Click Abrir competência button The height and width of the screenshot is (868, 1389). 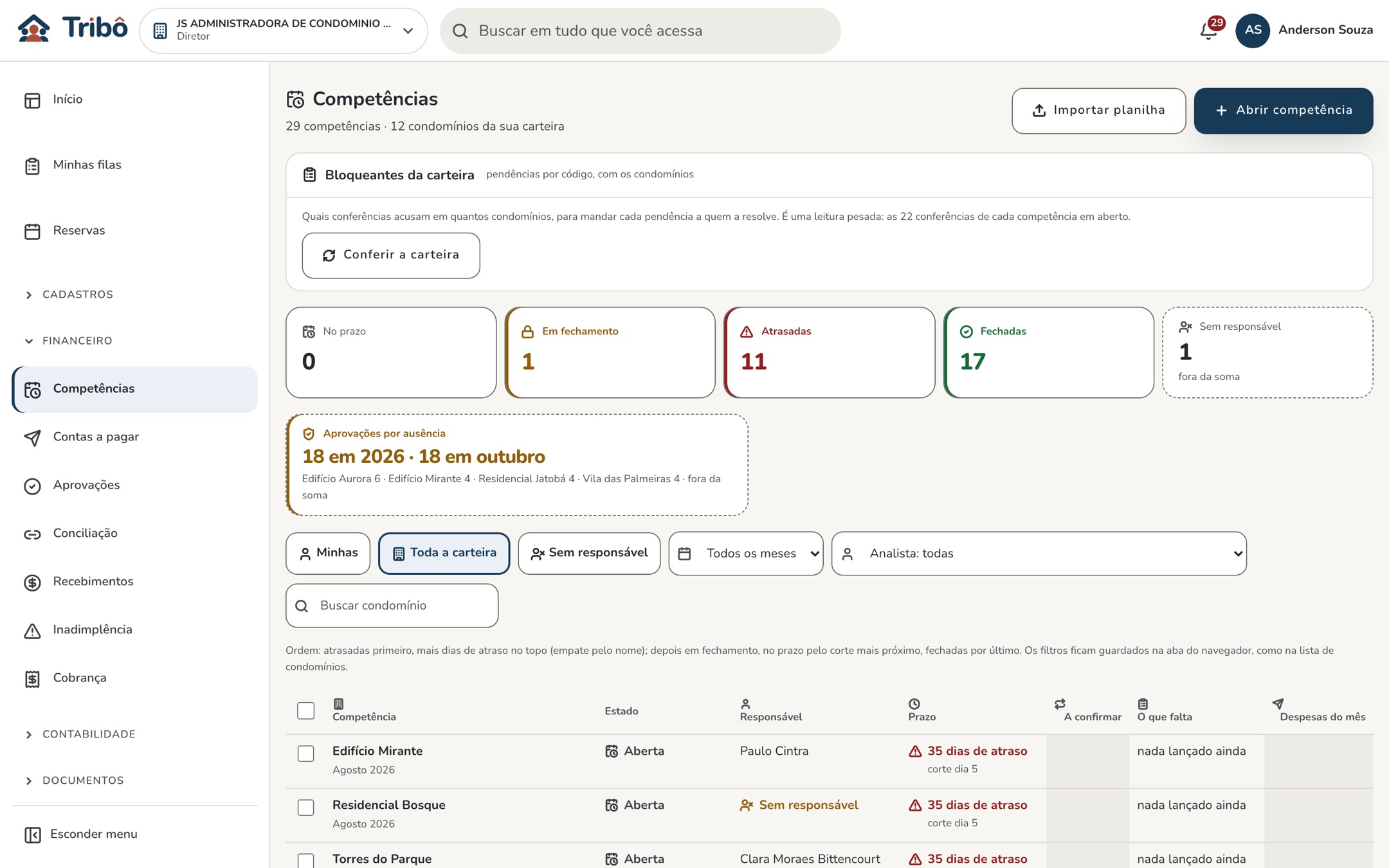[1284, 111]
